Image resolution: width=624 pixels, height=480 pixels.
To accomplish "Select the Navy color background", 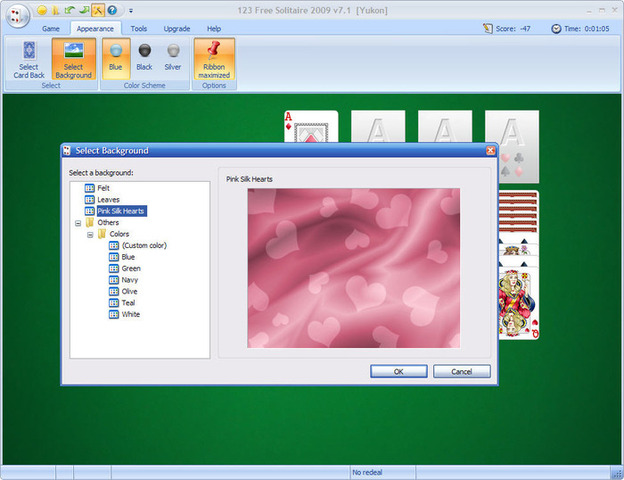I will pyautogui.click(x=130, y=280).
